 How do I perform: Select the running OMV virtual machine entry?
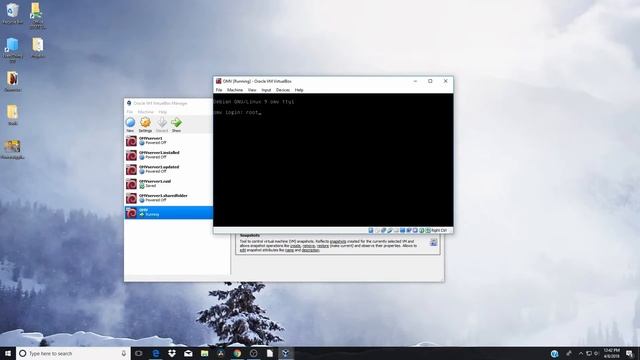(169, 212)
